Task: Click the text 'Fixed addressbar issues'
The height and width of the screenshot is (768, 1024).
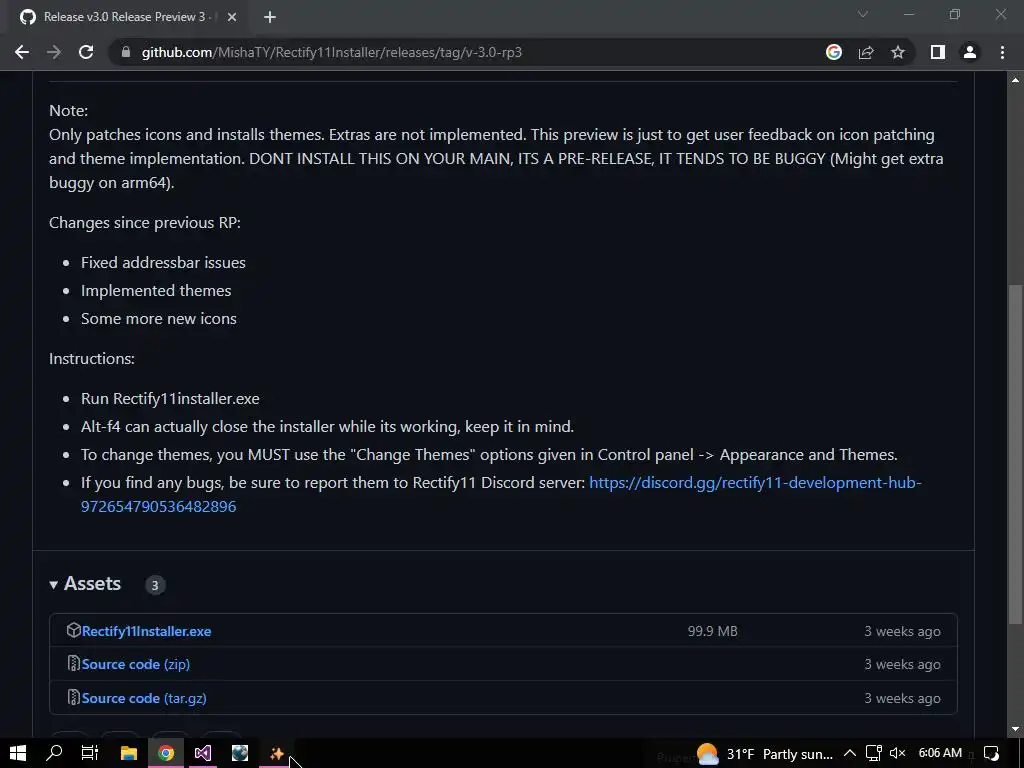Action: pyautogui.click(x=163, y=263)
